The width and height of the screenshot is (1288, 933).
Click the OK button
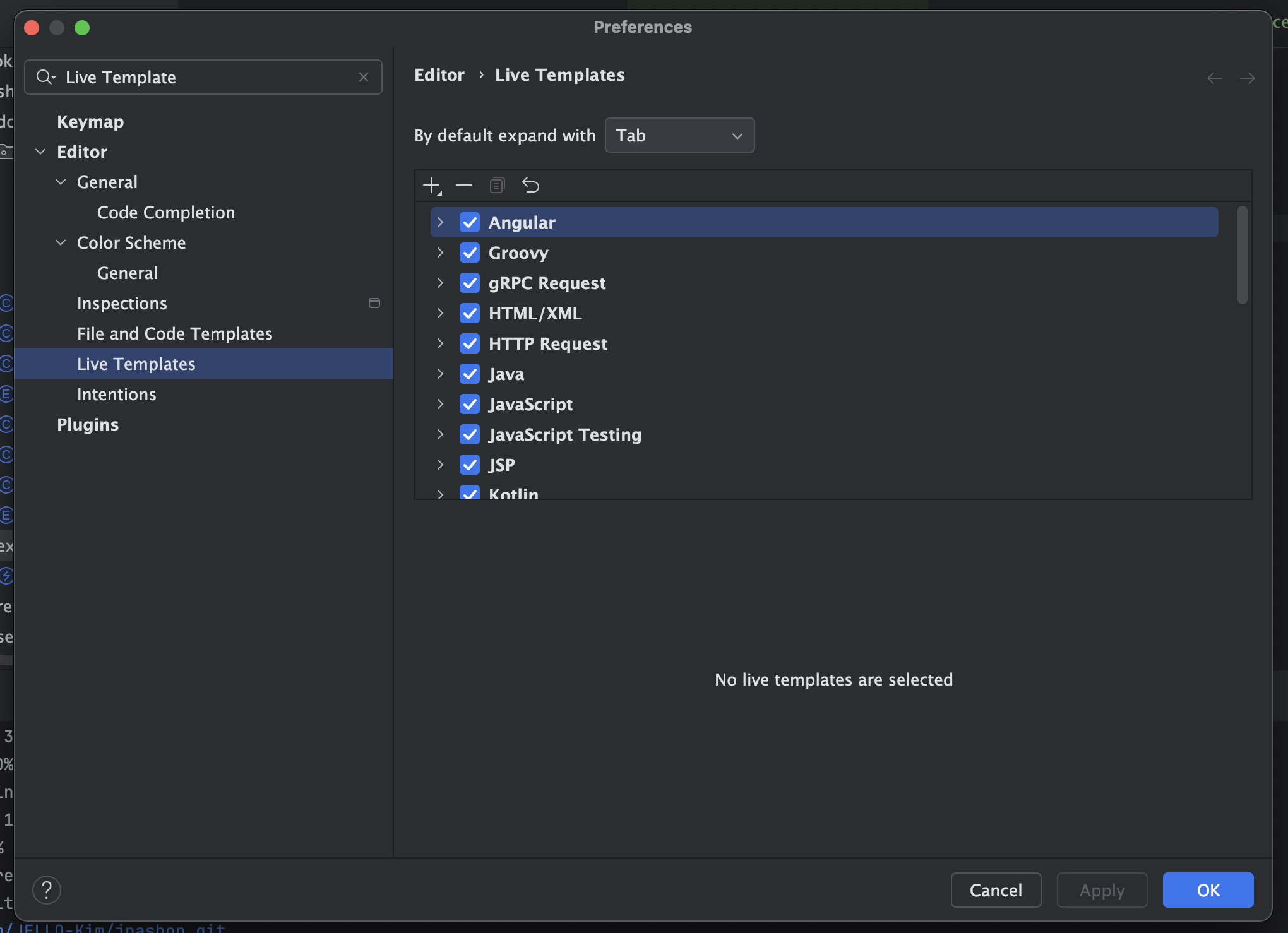1207,890
